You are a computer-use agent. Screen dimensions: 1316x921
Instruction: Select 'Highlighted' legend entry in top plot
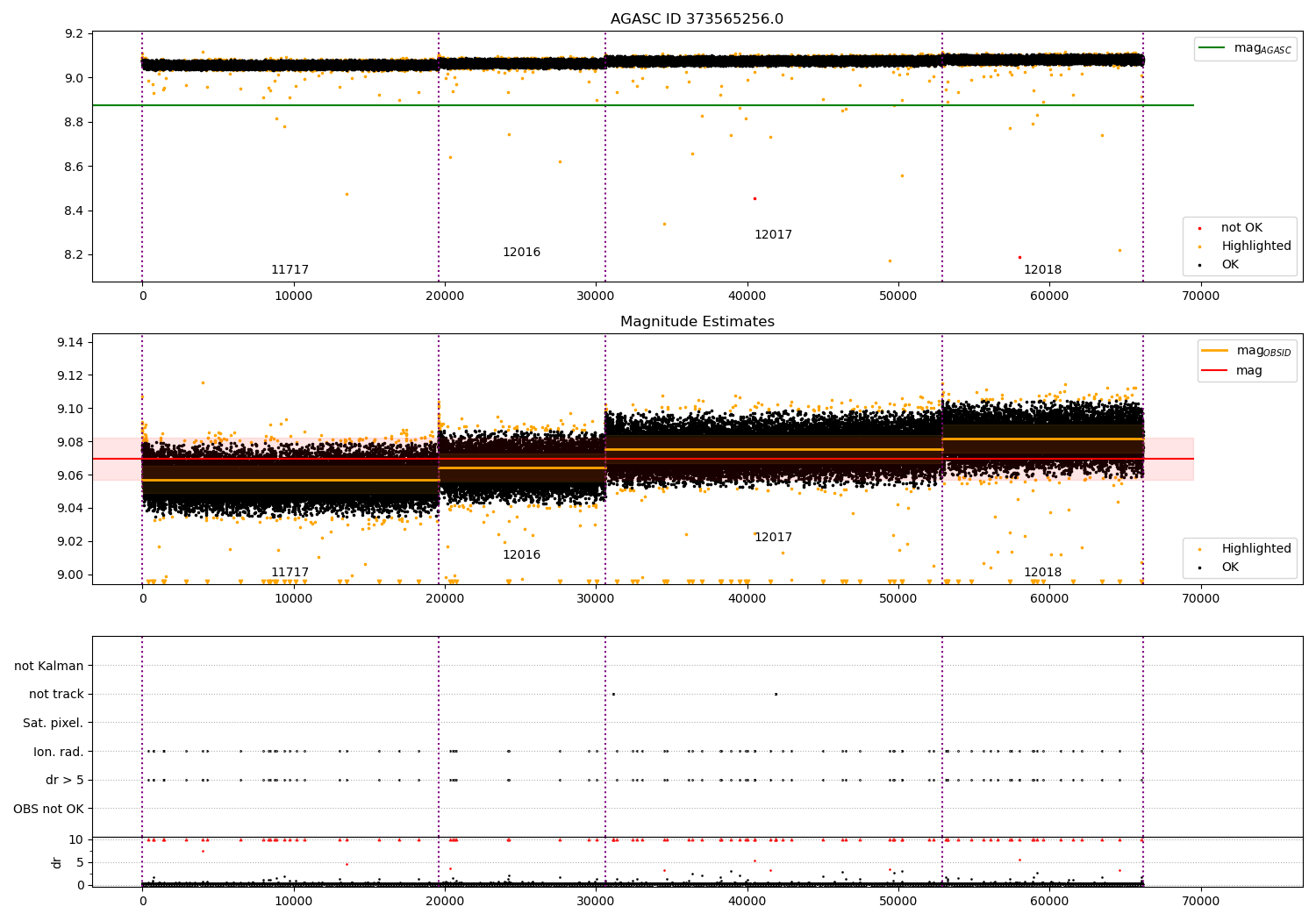click(x=1255, y=246)
